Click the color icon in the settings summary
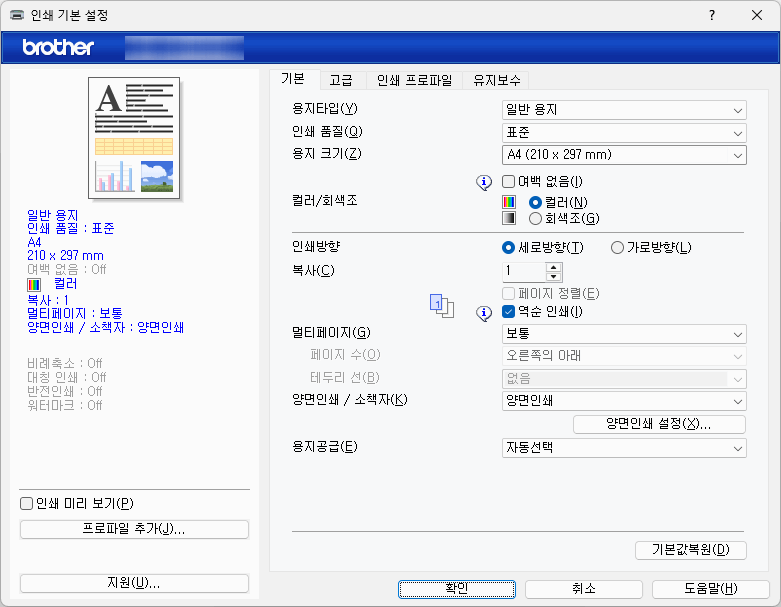The height and width of the screenshot is (607, 781). pos(35,284)
